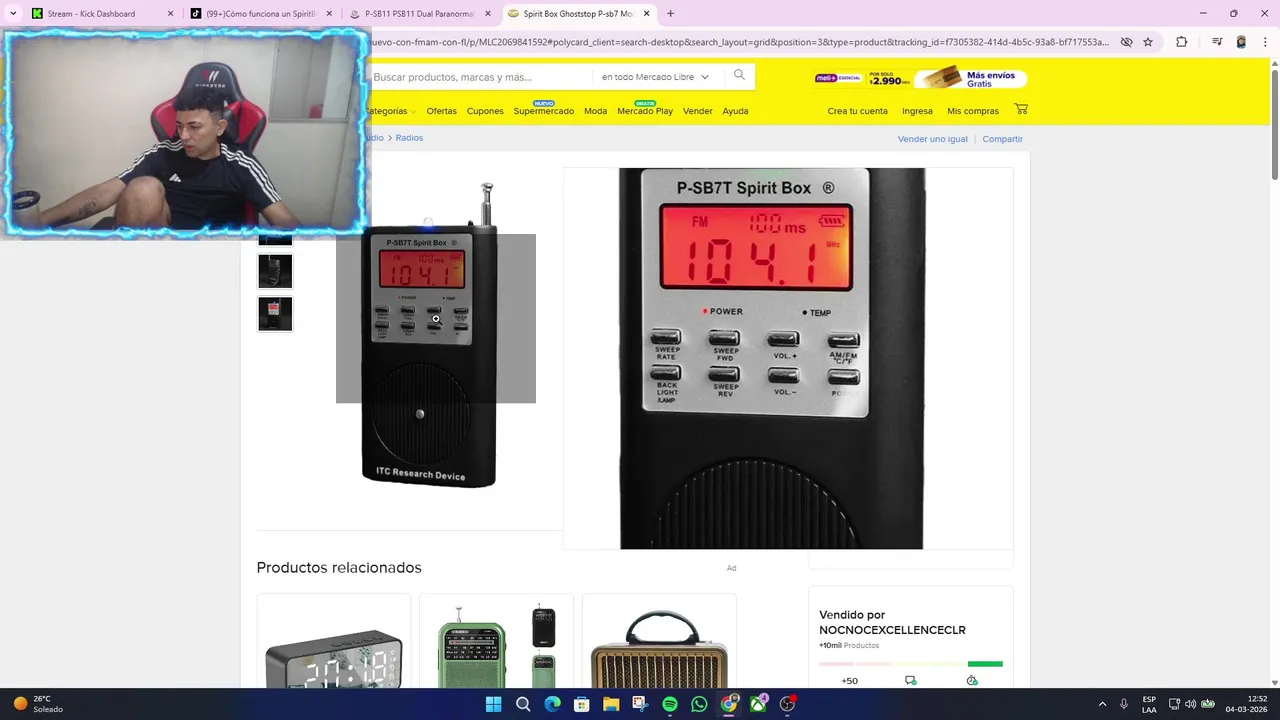
Task: Open the Mercado Play menu item
Action: 645,111
